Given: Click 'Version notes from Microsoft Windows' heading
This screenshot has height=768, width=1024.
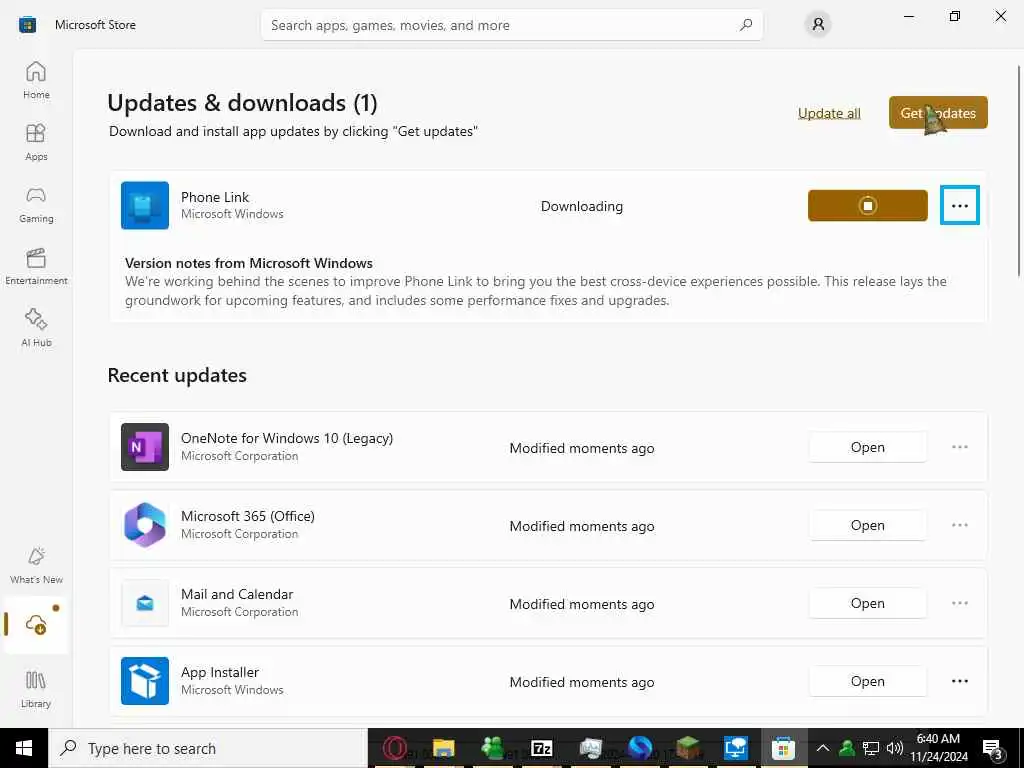Looking at the screenshot, I should [x=249, y=263].
